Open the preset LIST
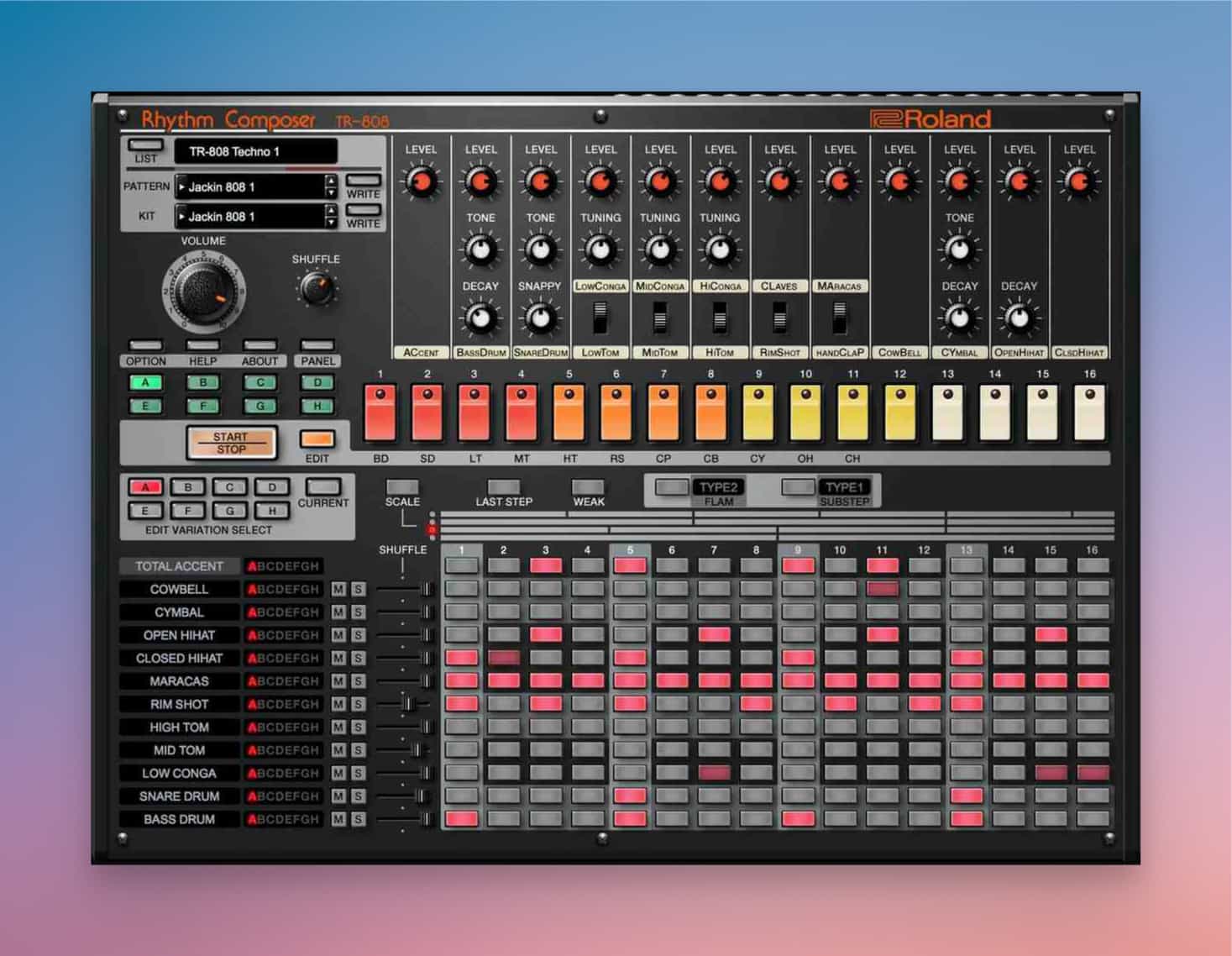Image resolution: width=1232 pixels, height=956 pixels. tap(145, 144)
